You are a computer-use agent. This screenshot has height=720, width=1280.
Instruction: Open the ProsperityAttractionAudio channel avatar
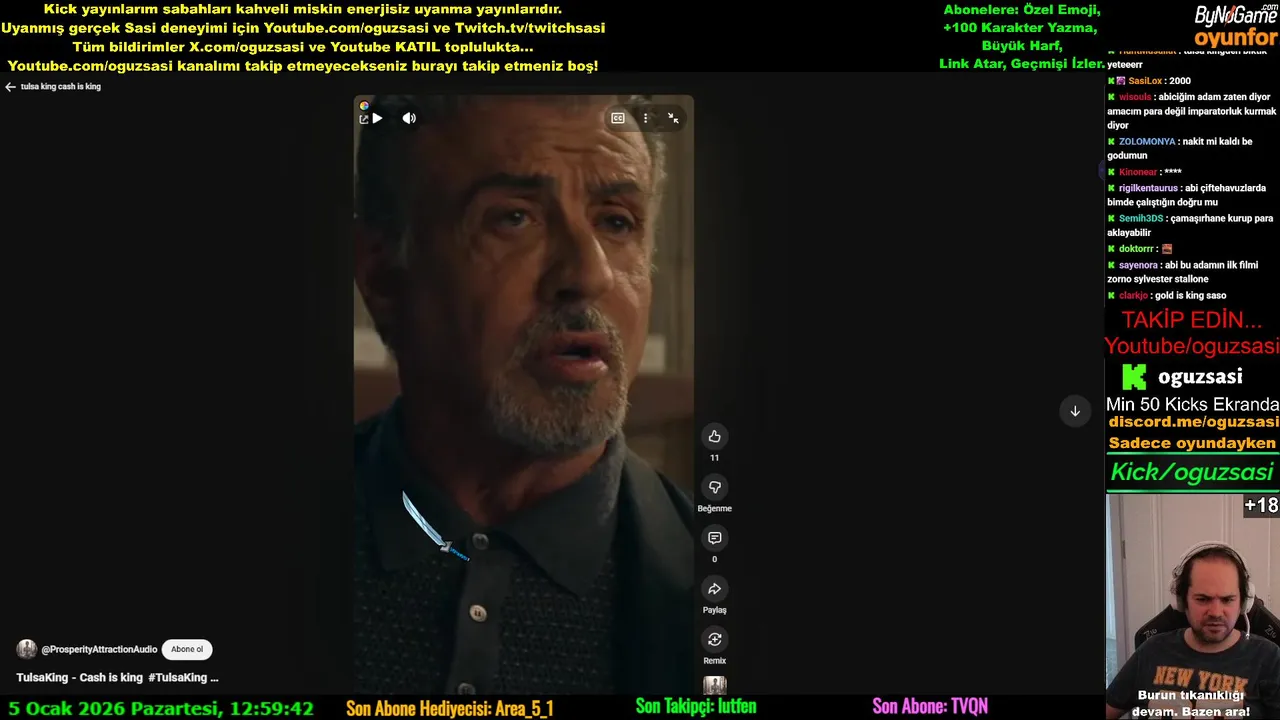pos(27,649)
